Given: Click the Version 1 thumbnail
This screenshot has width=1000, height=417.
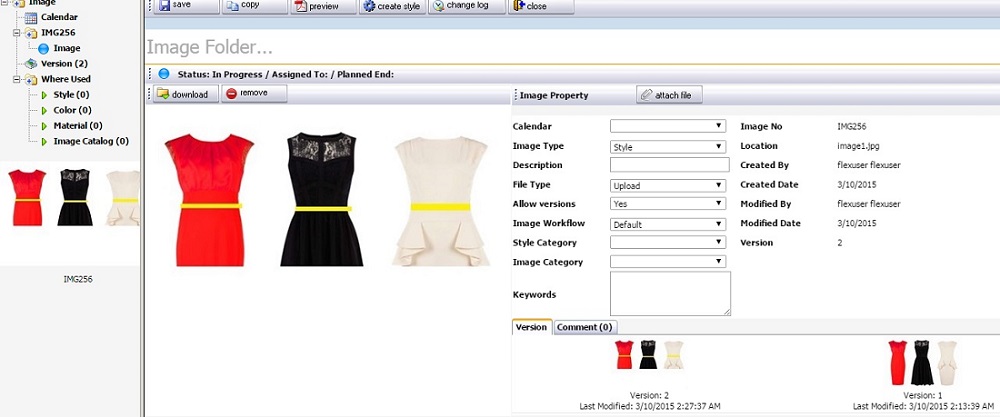Looking at the screenshot, I should (x=923, y=362).
